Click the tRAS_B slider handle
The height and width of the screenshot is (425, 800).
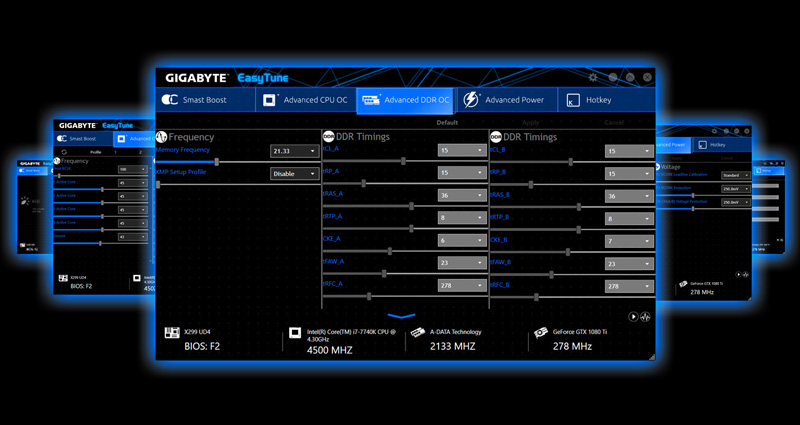579,207
